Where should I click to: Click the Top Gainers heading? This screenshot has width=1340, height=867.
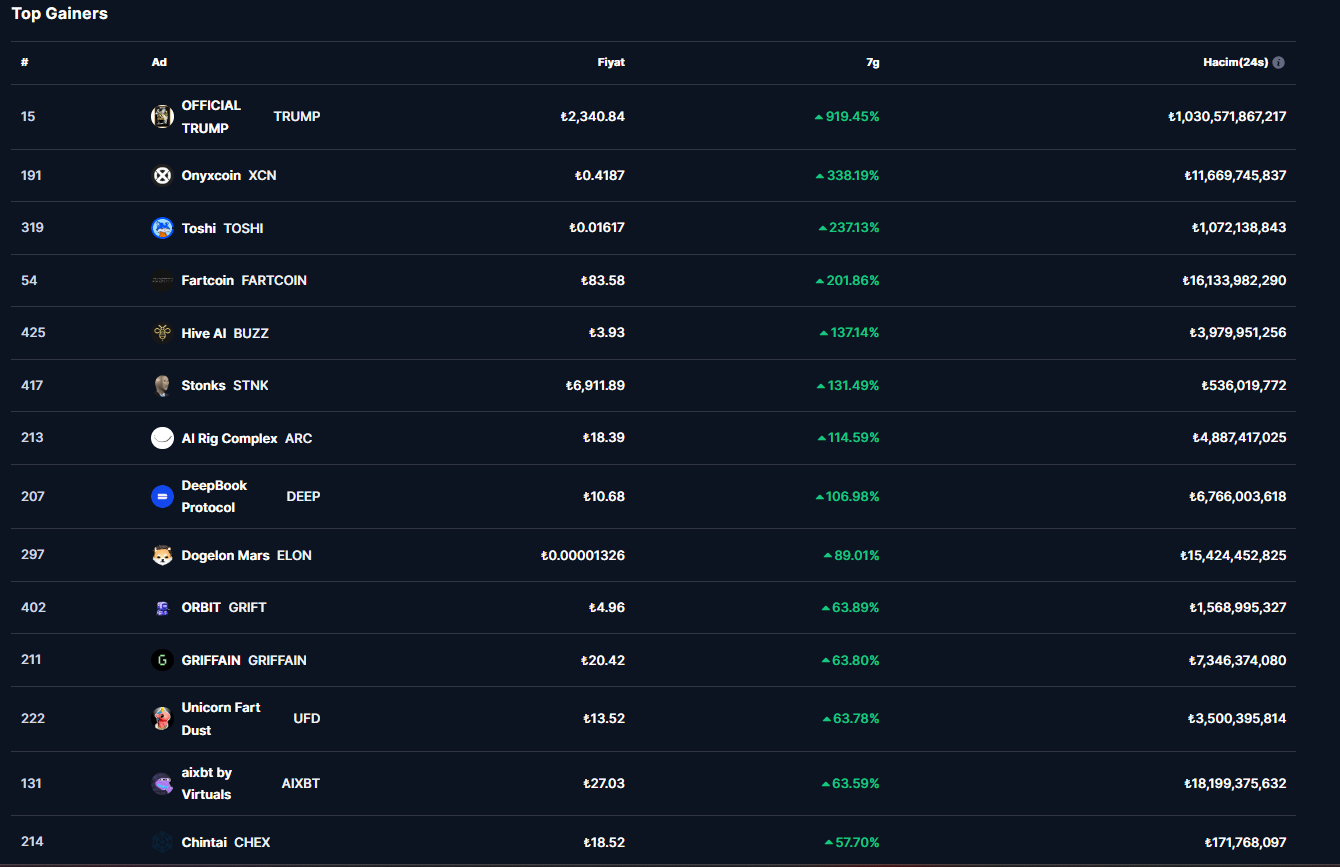click(x=60, y=14)
